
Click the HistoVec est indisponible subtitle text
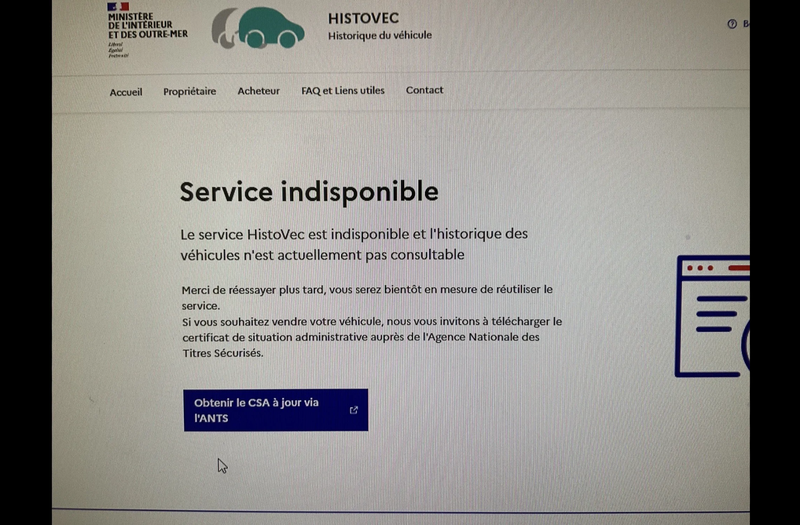tap(354, 244)
